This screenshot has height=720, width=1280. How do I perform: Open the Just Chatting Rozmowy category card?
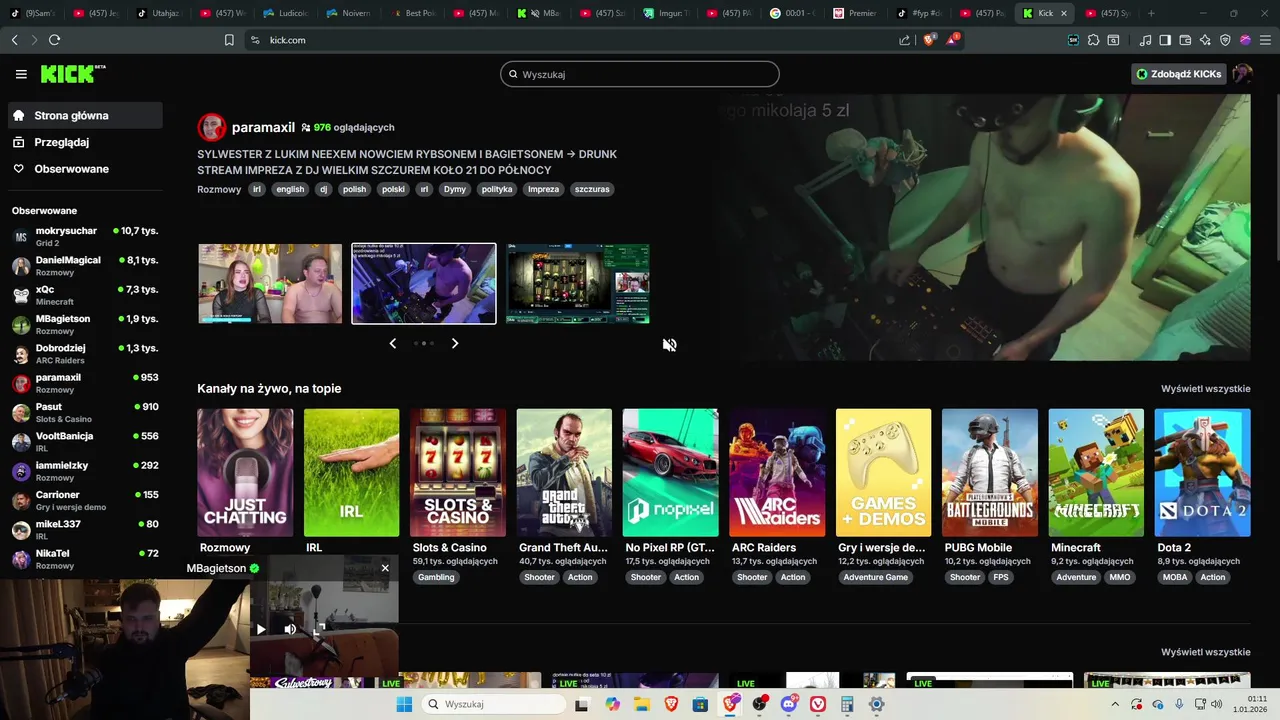245,472
